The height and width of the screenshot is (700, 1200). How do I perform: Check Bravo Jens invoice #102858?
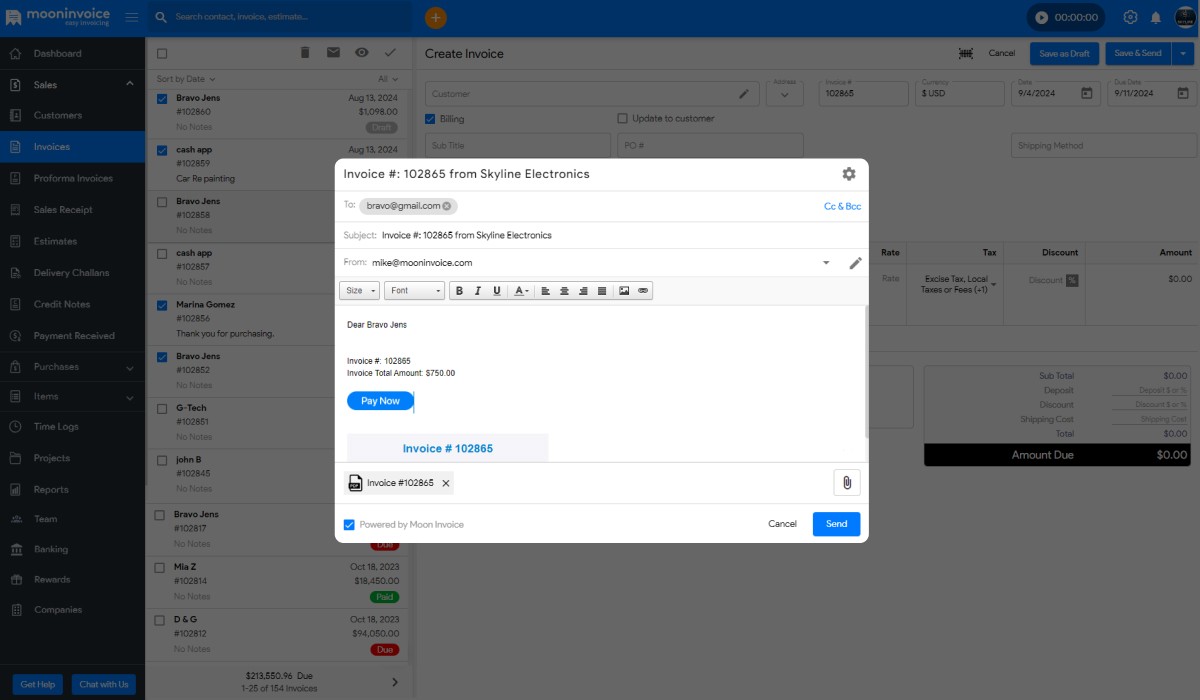pyautogui.click(x=162, y=202)
